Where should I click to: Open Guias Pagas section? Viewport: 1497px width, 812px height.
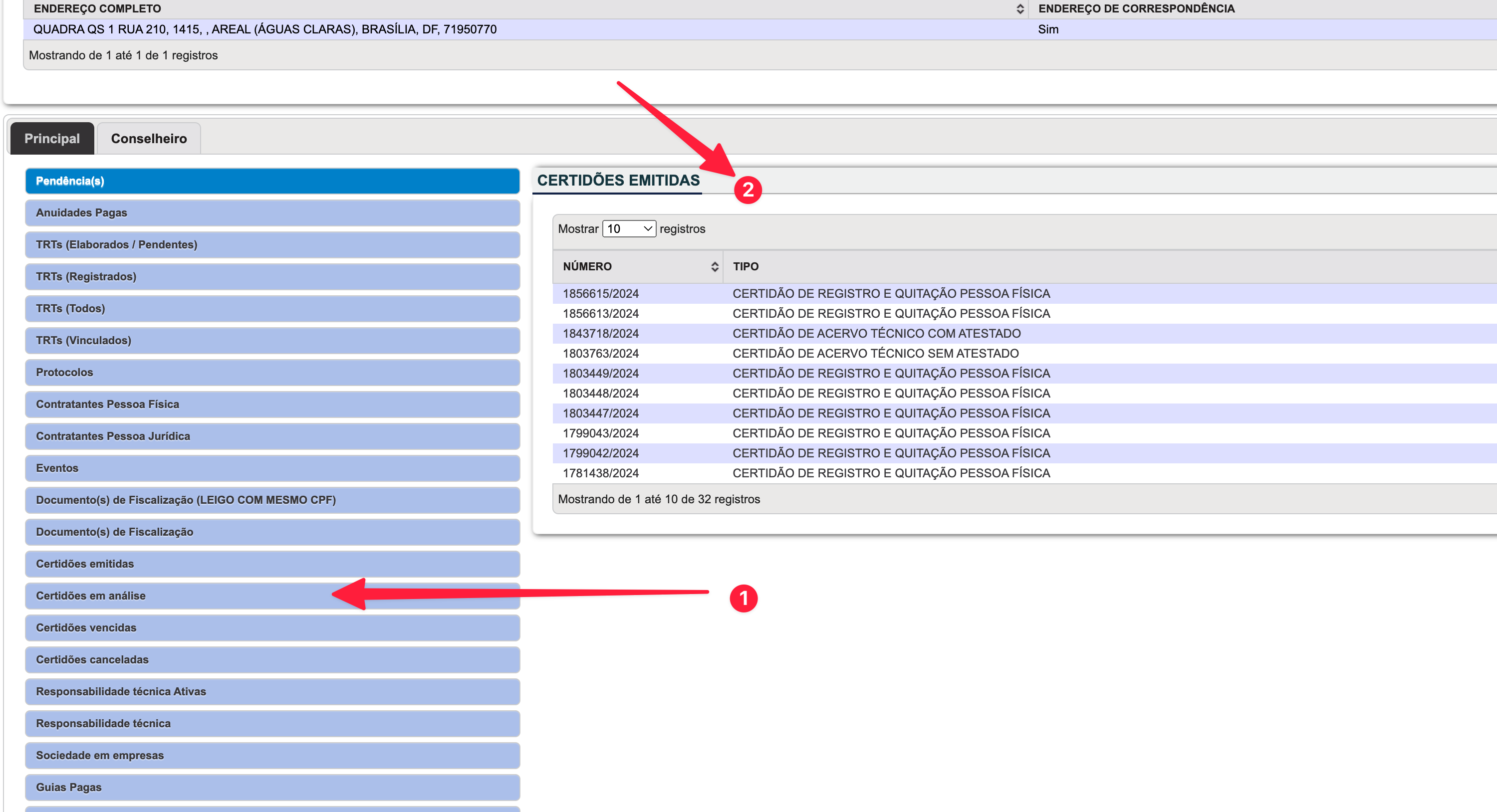click(272, 788)
